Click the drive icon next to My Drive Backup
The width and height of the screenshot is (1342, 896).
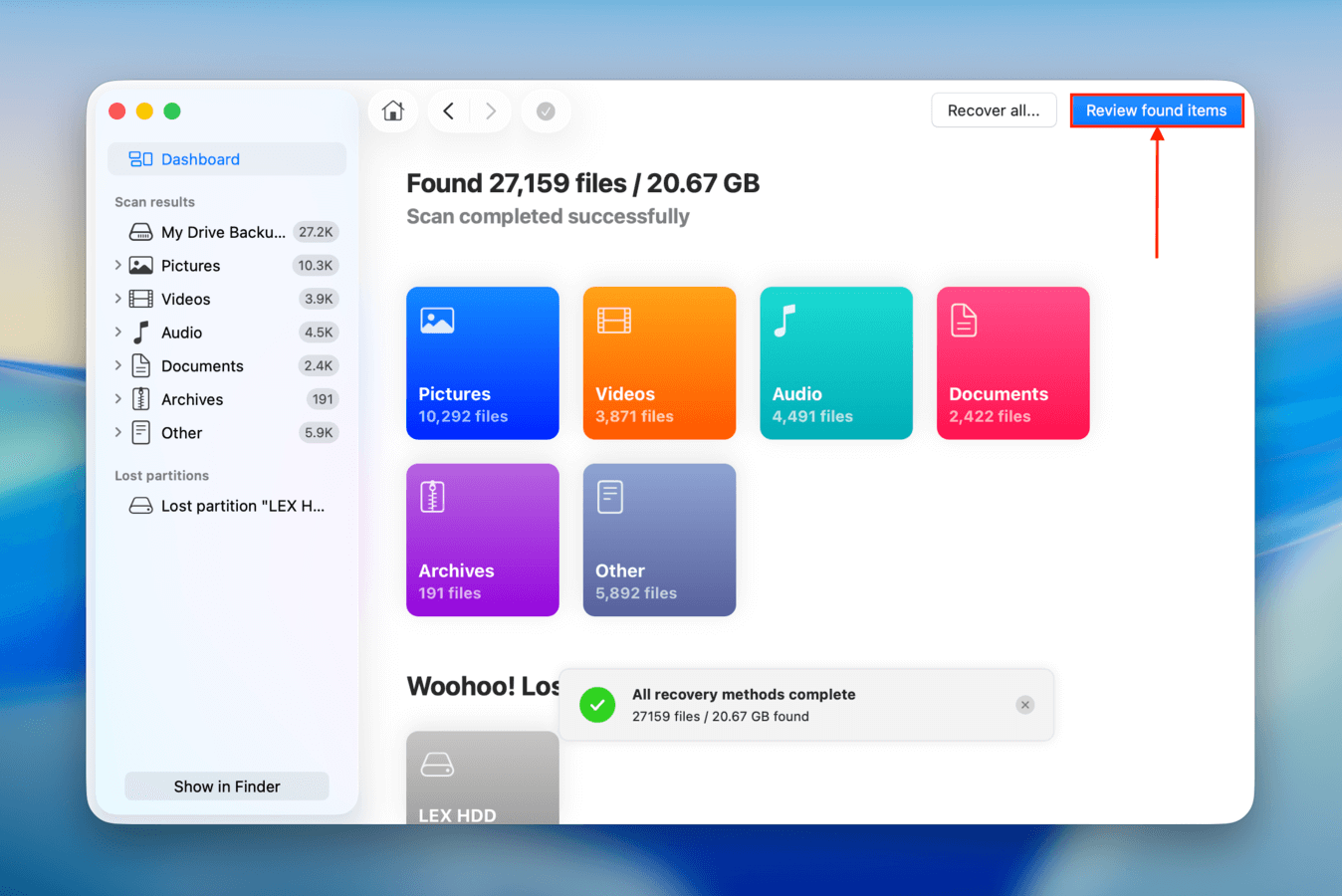(x=140, y=231)
